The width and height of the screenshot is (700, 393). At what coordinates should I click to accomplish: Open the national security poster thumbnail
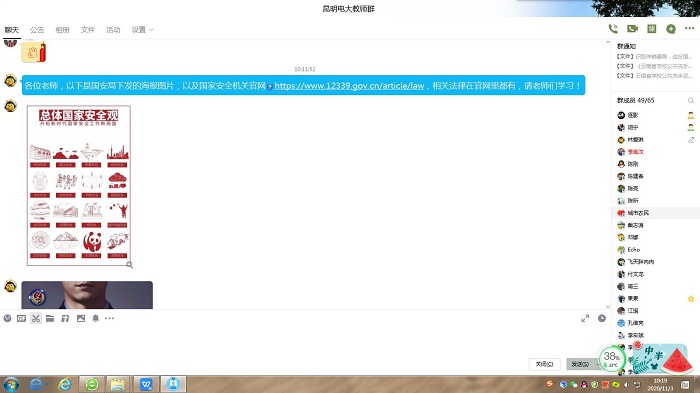(79, 186)
